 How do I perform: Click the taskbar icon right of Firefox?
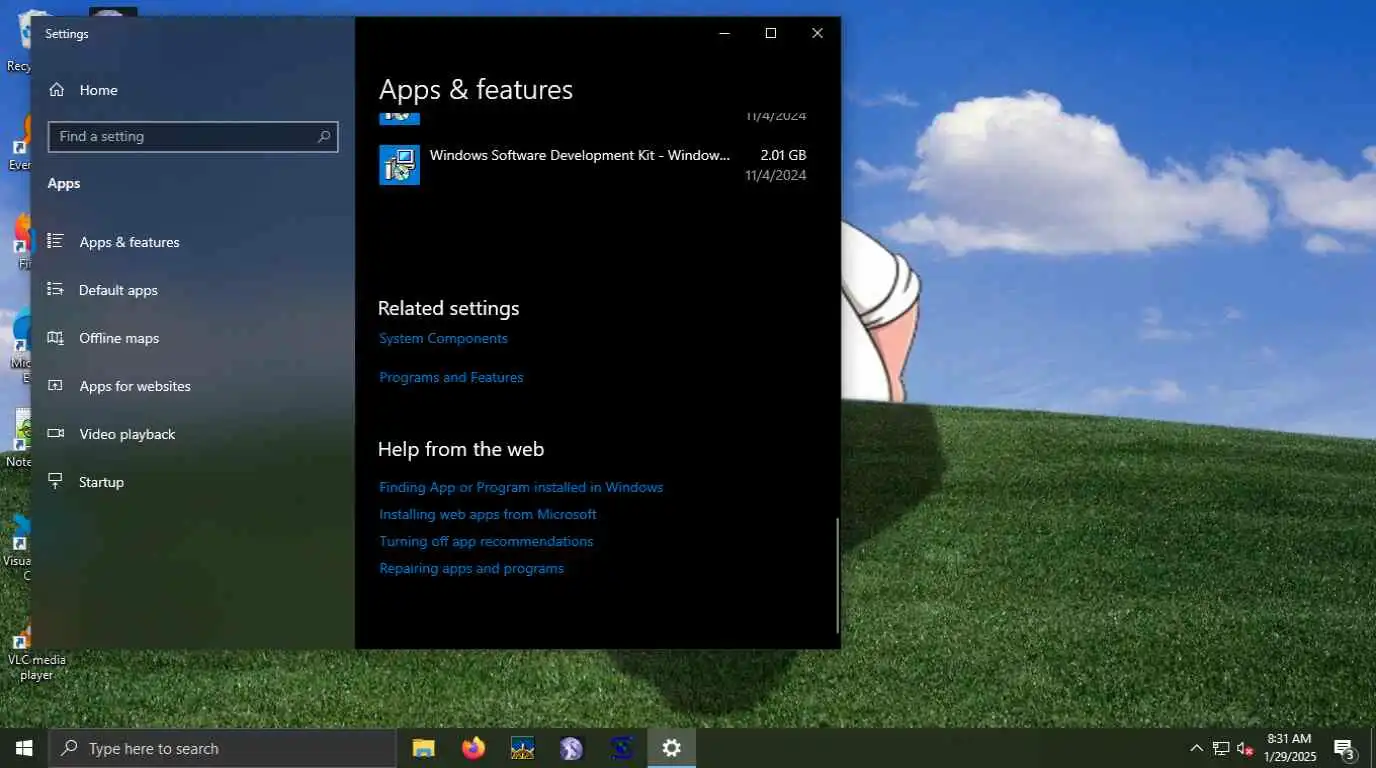(x=522, y=748)
